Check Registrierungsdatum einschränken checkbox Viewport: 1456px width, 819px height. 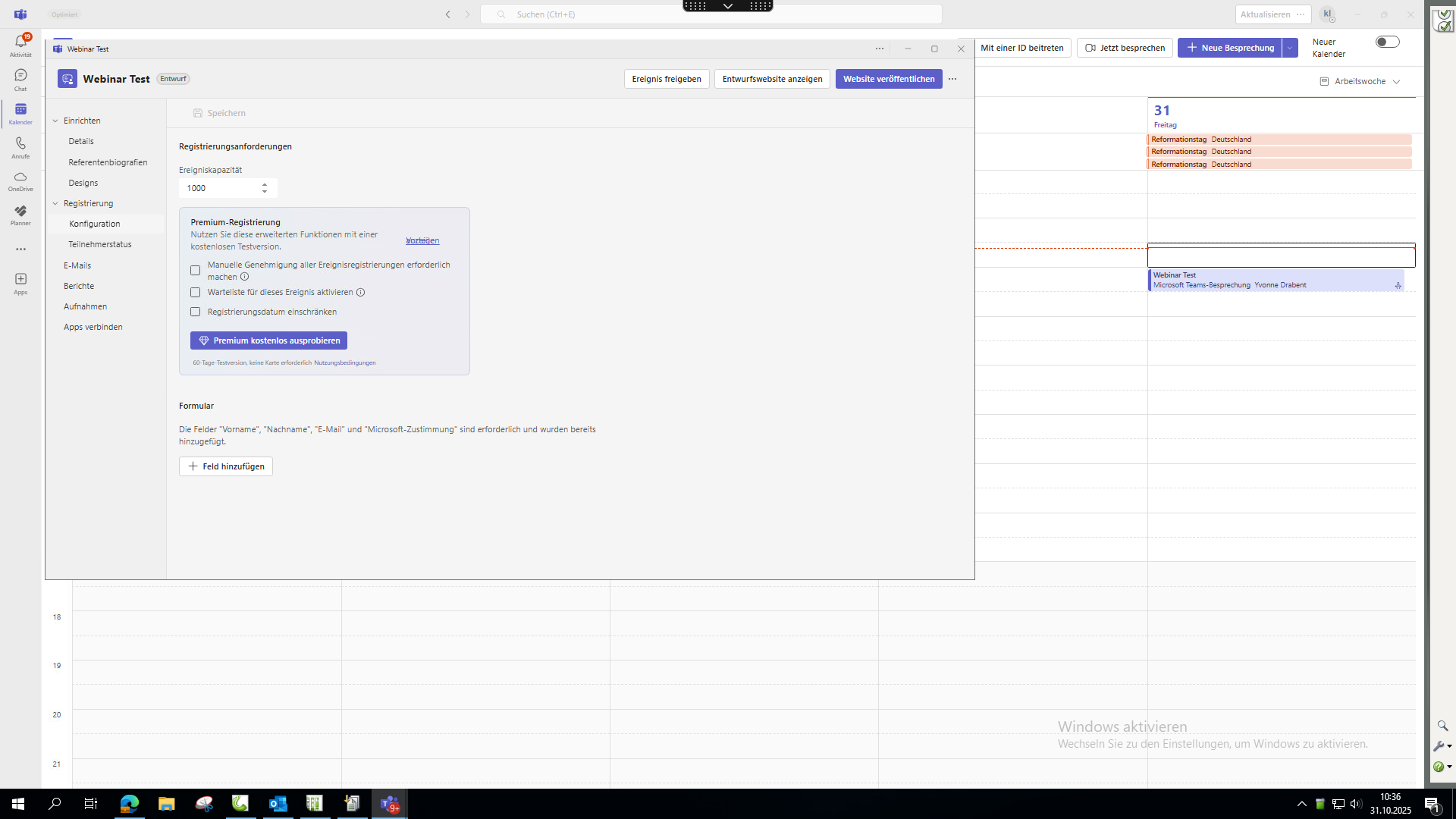[196, 312]
